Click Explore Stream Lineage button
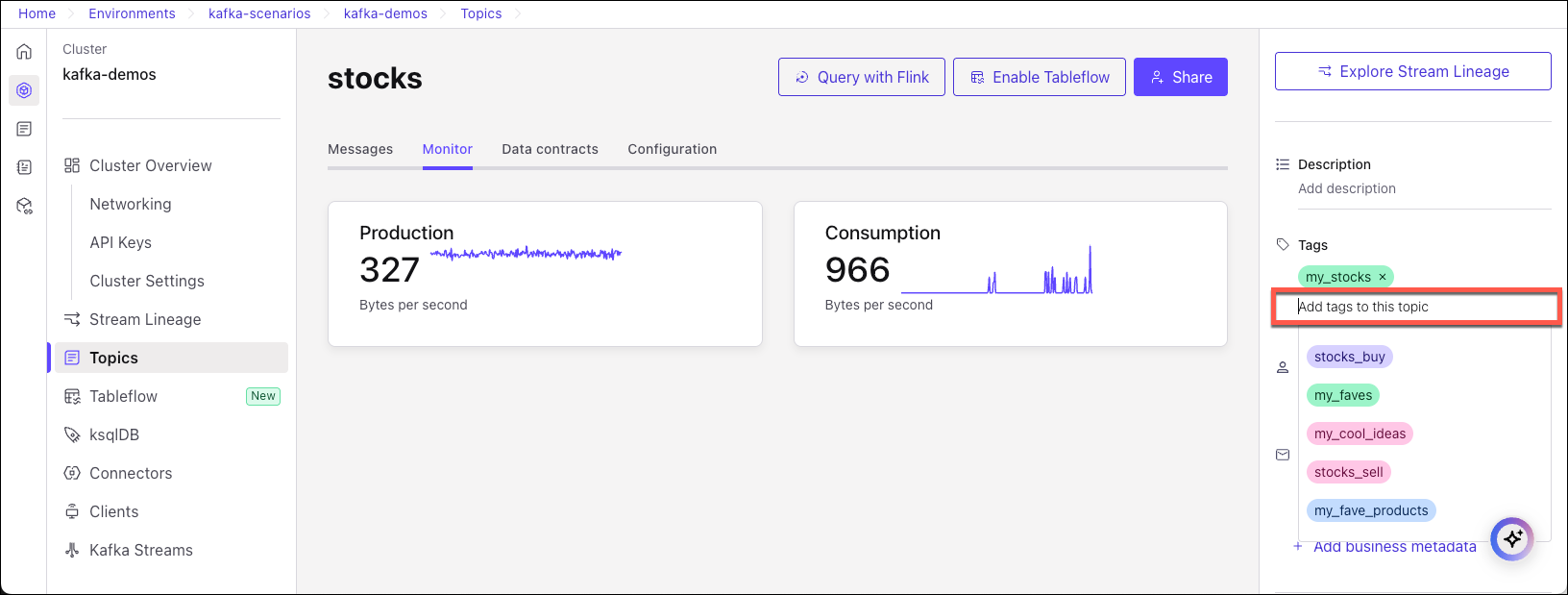Screen dimensions: 1568x595 point(1413,71)
